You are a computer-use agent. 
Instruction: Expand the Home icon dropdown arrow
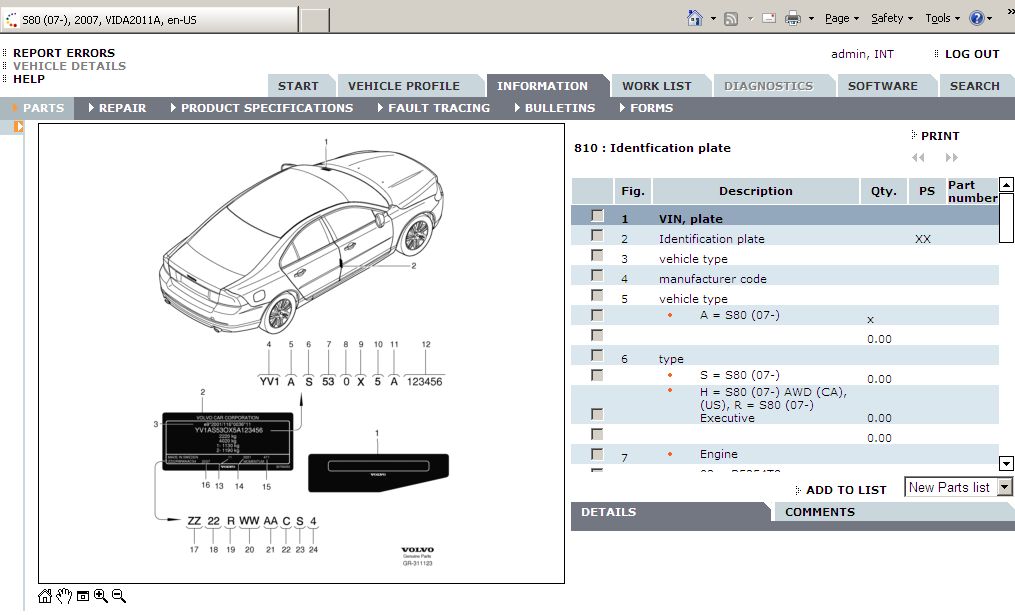[x=713, y=19]
